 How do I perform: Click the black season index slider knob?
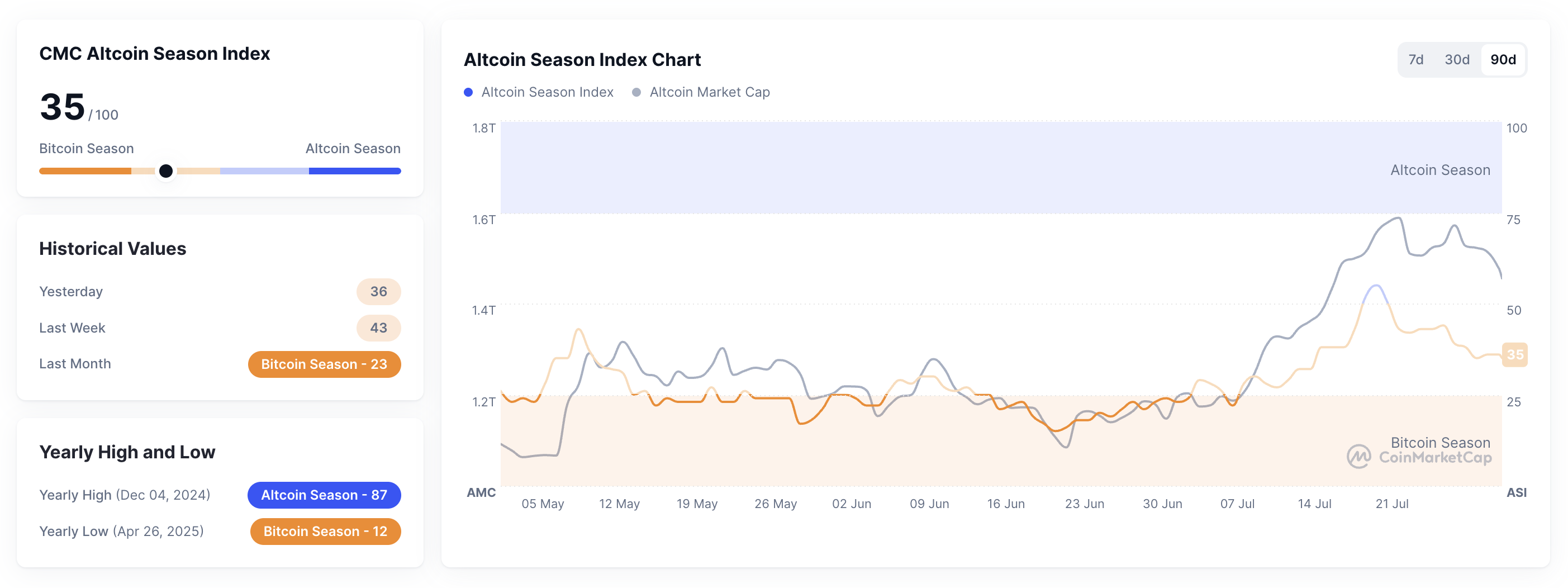(165, 172)
